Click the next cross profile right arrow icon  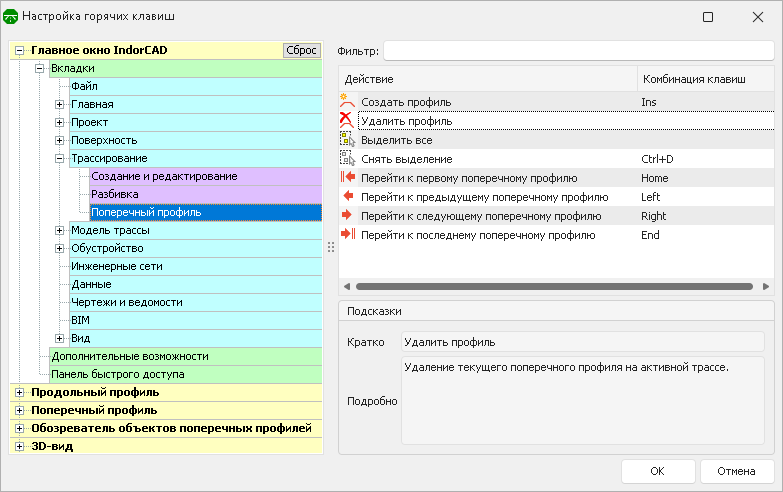point(347,216)
